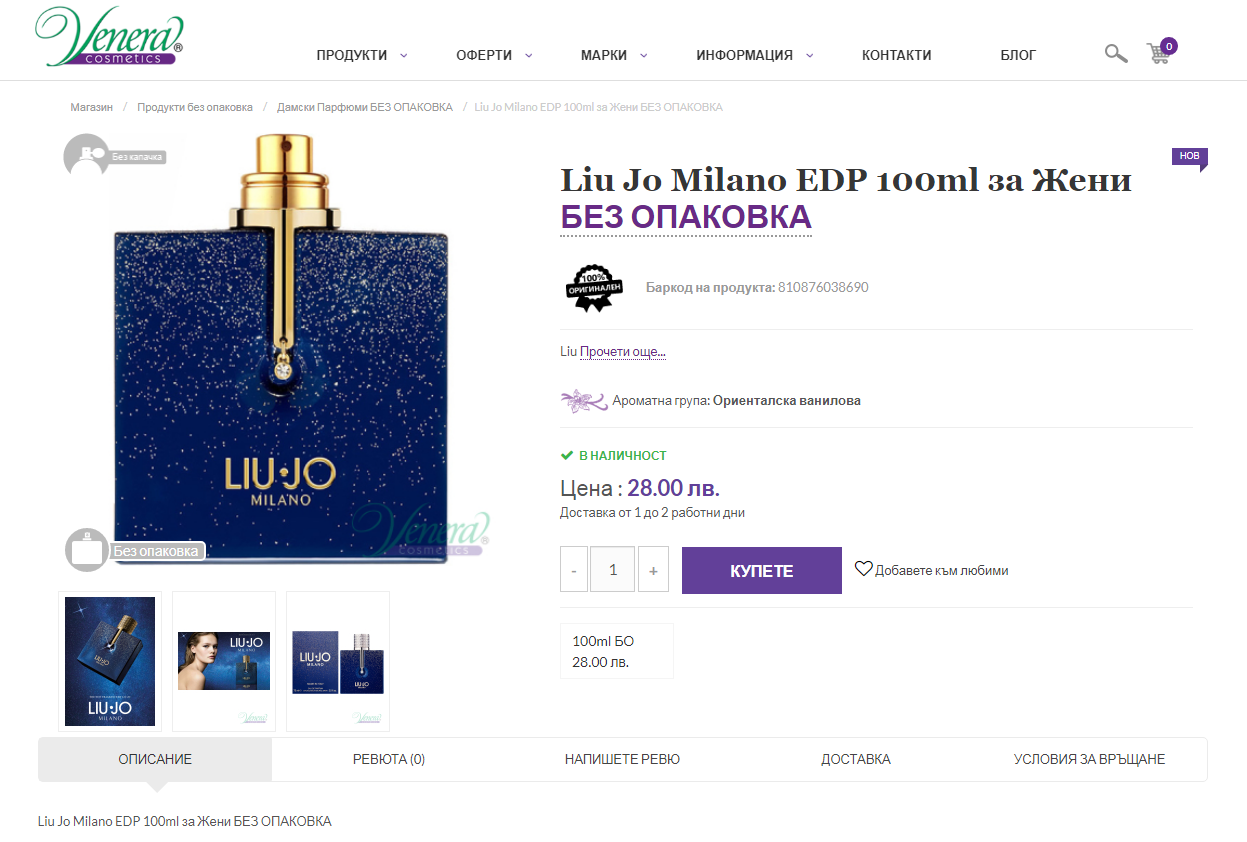Image resolution: width=1247 pixels, height=842 pixels.
Task: Click the 100% Оригинален badge
Action: coord(594,287)
